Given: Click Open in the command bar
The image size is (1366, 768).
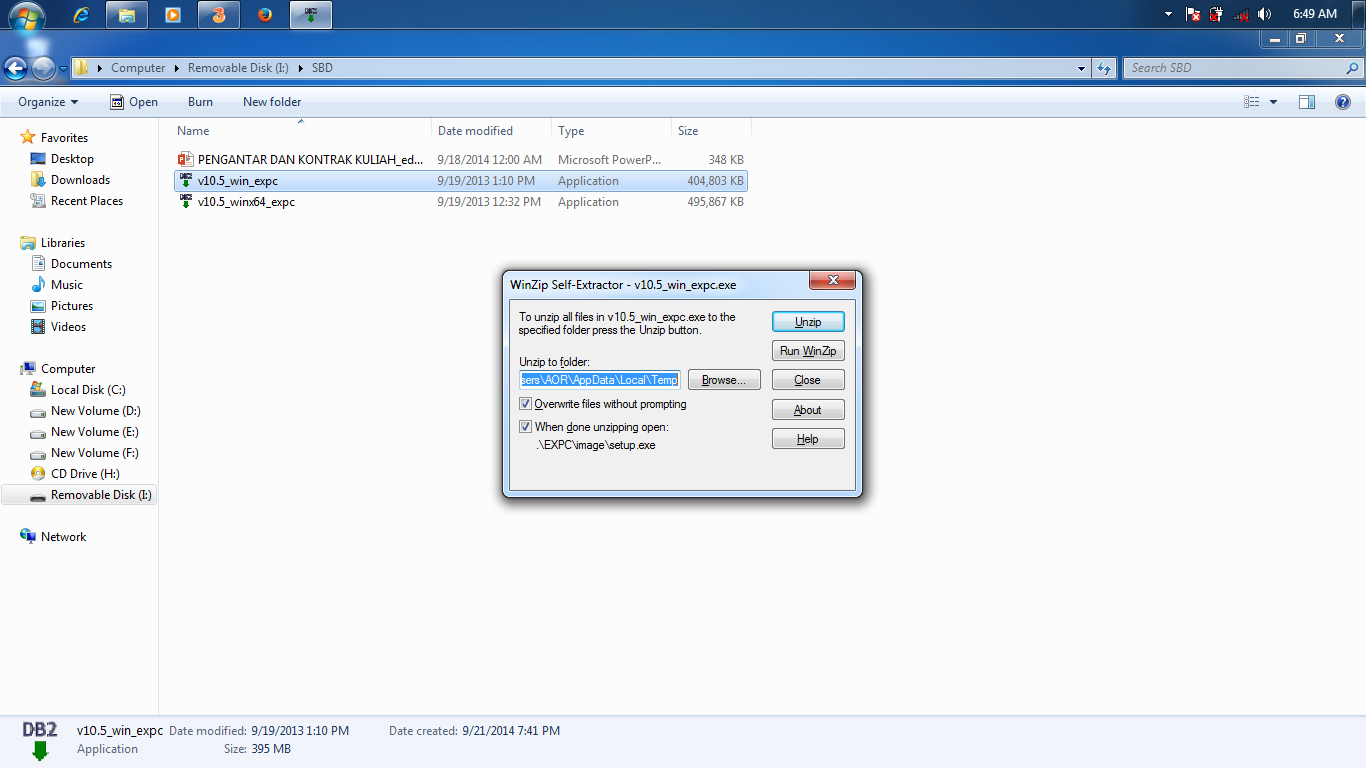Looking at the screenshot, I should [x=134, y=102].
